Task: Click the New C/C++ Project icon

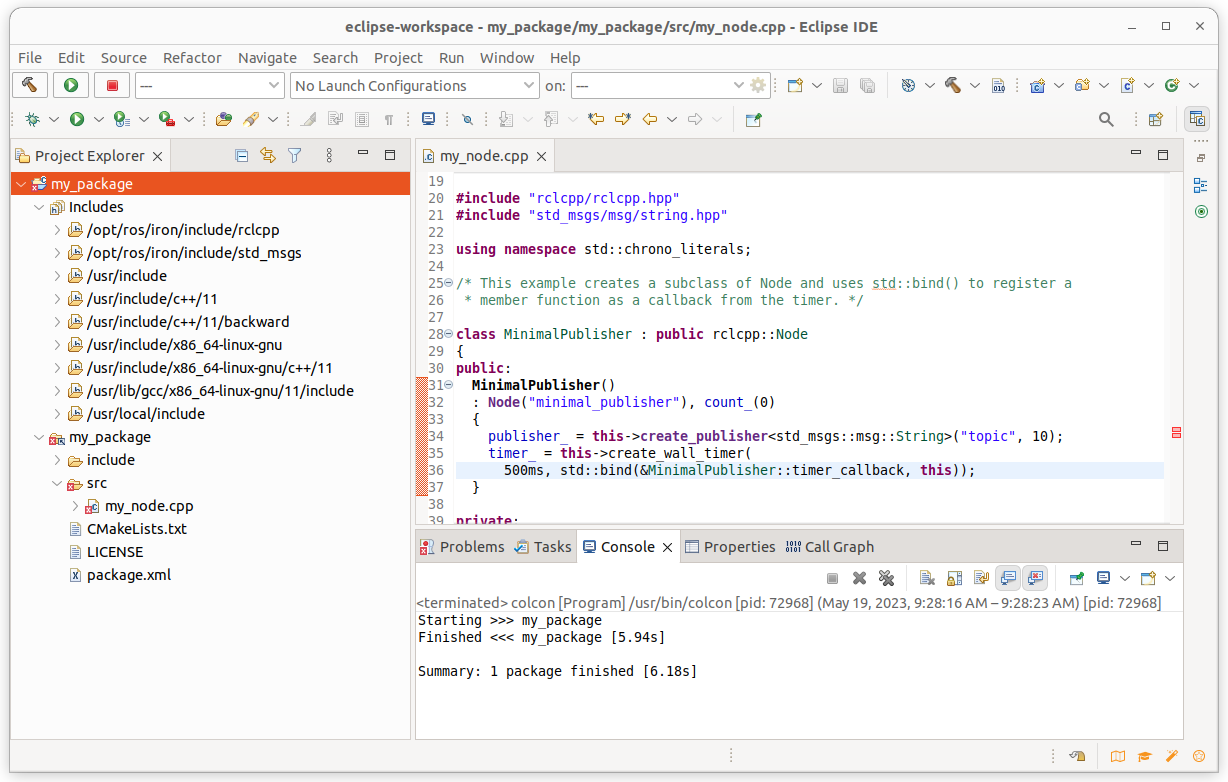Action: tap(1036, 85)
